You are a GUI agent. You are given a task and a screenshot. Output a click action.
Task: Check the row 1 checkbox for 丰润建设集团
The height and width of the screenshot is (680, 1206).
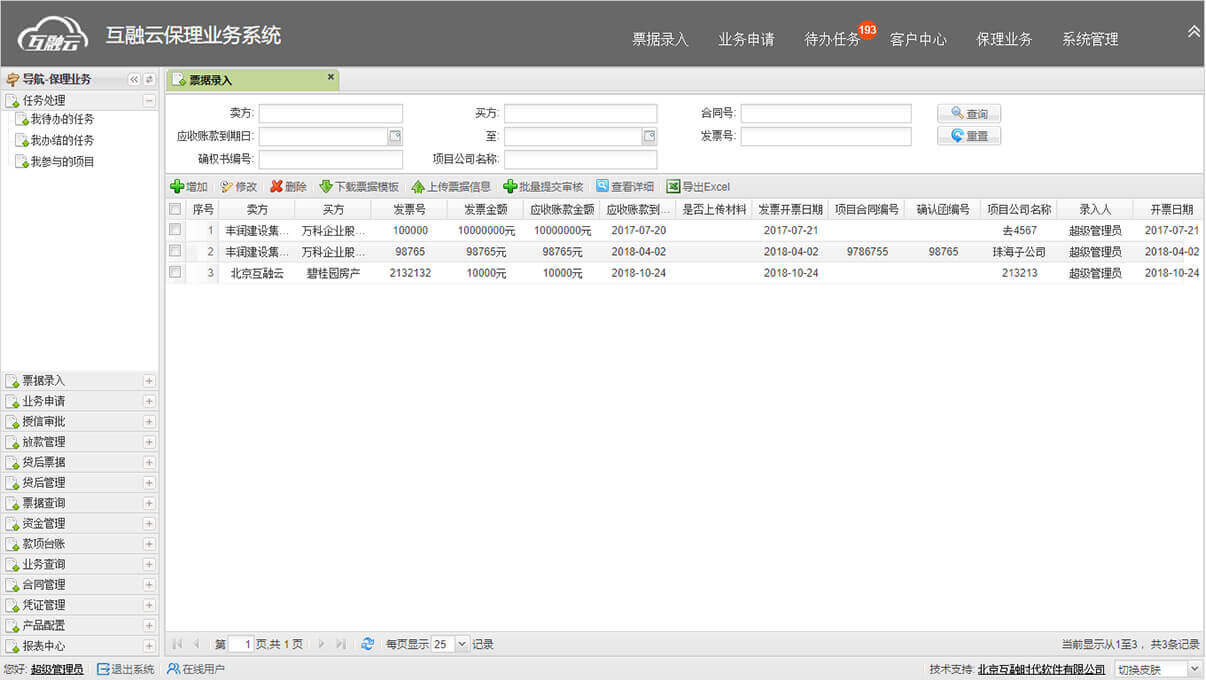176,230
